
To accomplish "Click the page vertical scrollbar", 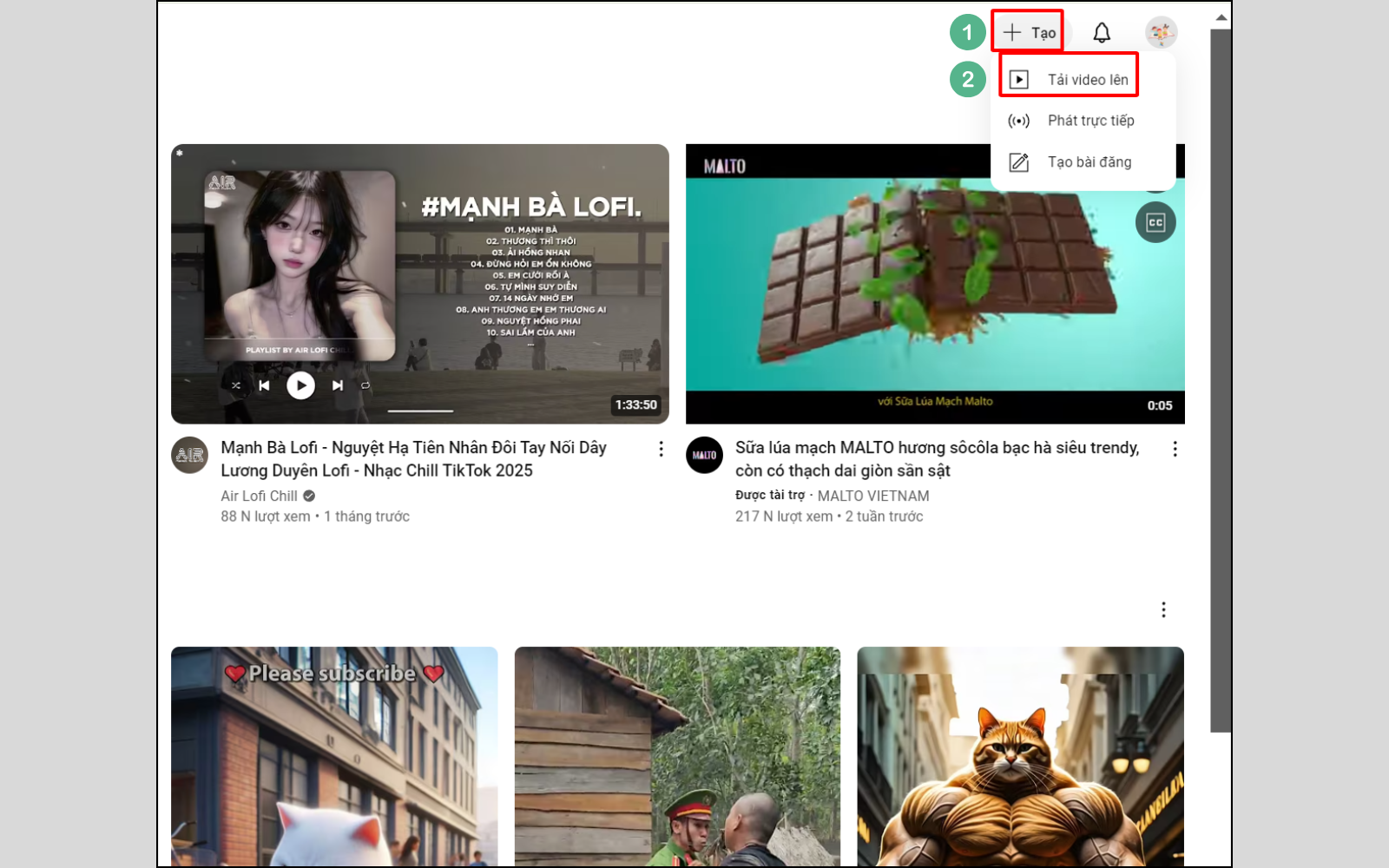I will click(x=1221, y=380).
